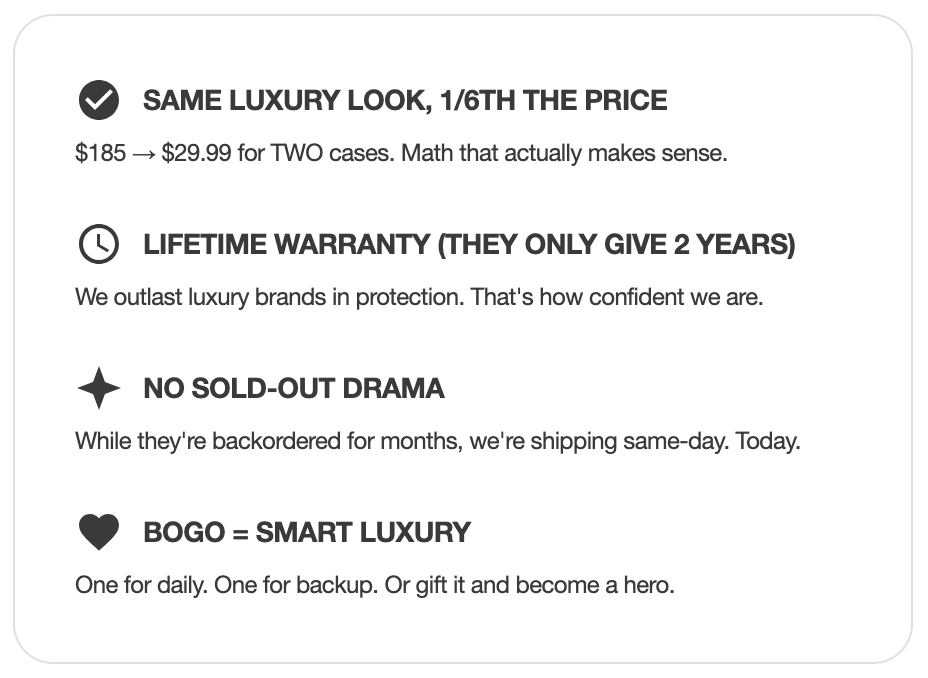Click the heart icon beside BOGO

click(98, 532)
